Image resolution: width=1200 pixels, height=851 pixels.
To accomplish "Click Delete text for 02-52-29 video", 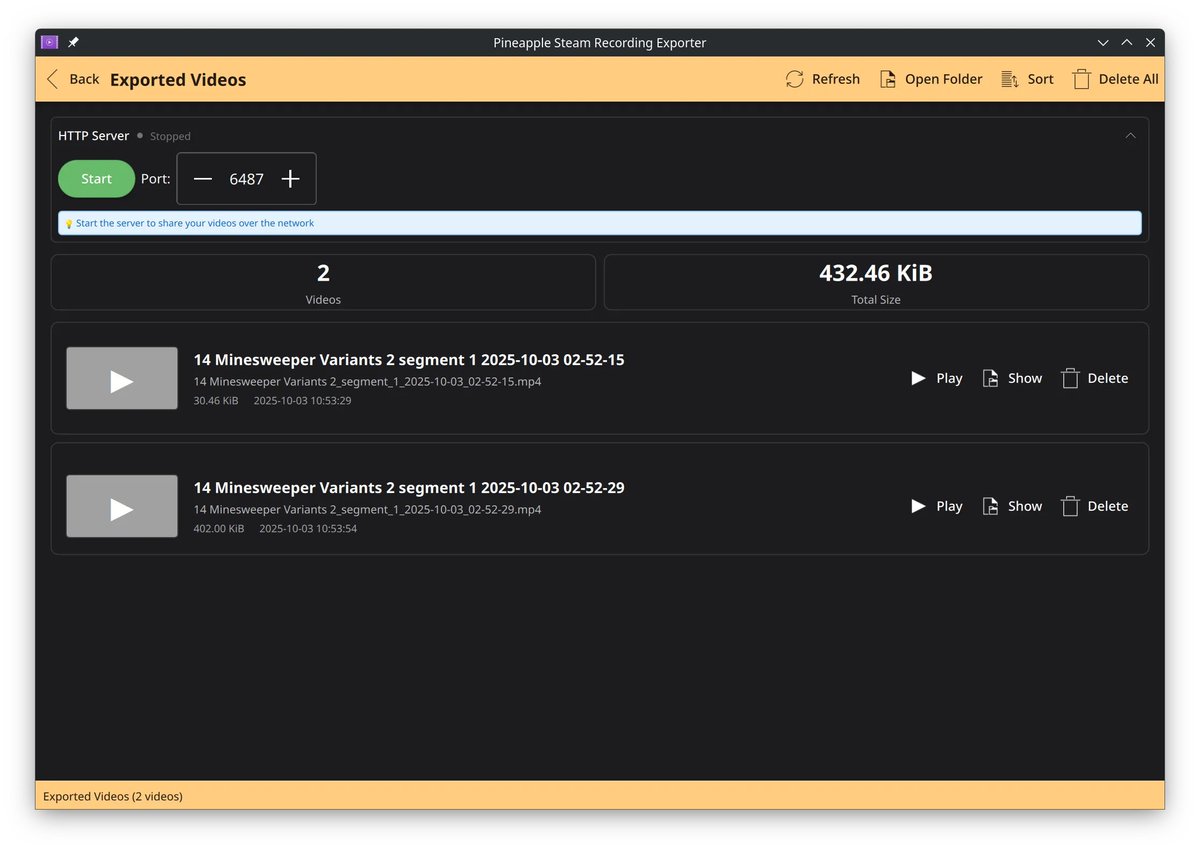I will pos(1108,506).
